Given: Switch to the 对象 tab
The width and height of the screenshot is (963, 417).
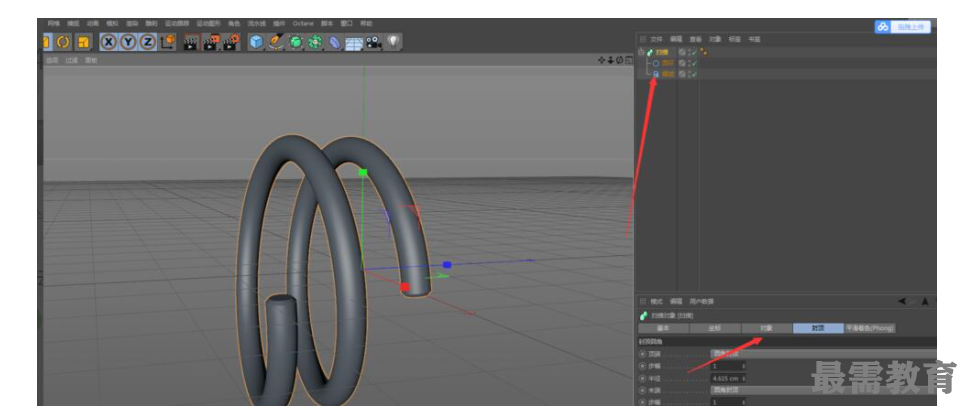Looking at the screenshot, I should (766, 329).
